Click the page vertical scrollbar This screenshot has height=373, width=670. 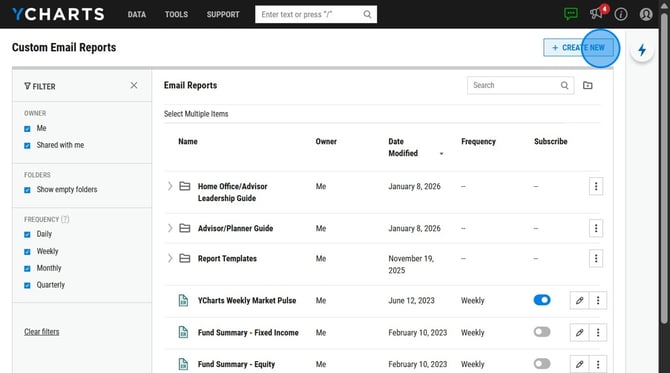(664, 169)
